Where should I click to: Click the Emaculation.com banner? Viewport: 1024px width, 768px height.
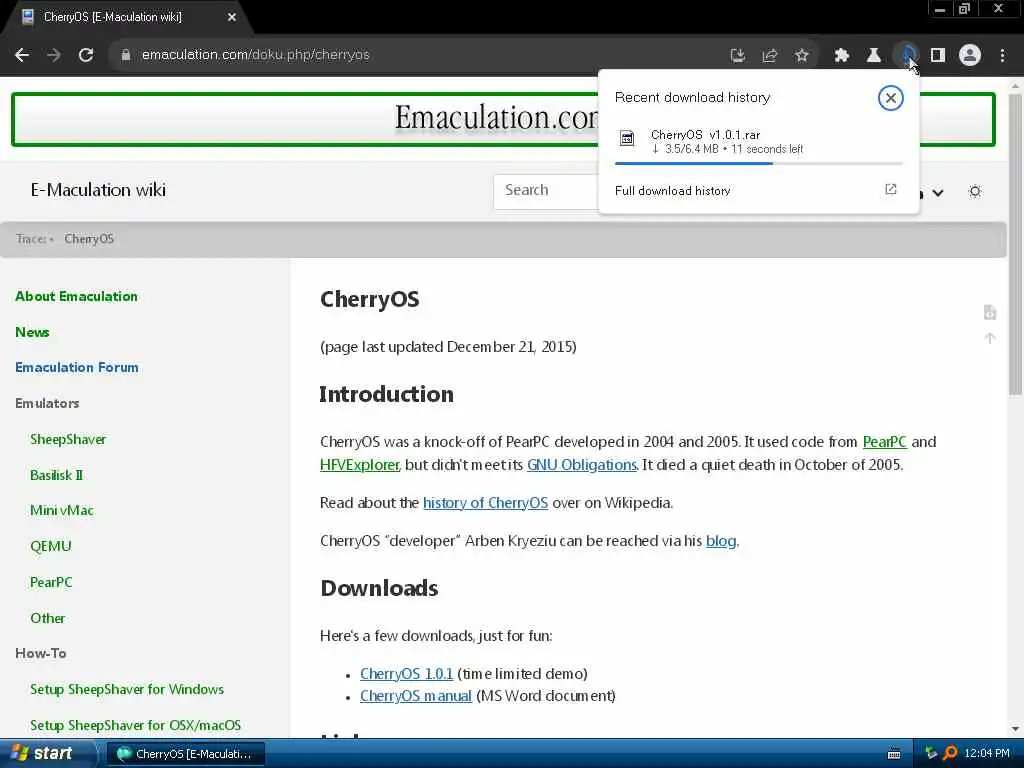point(503,120)
